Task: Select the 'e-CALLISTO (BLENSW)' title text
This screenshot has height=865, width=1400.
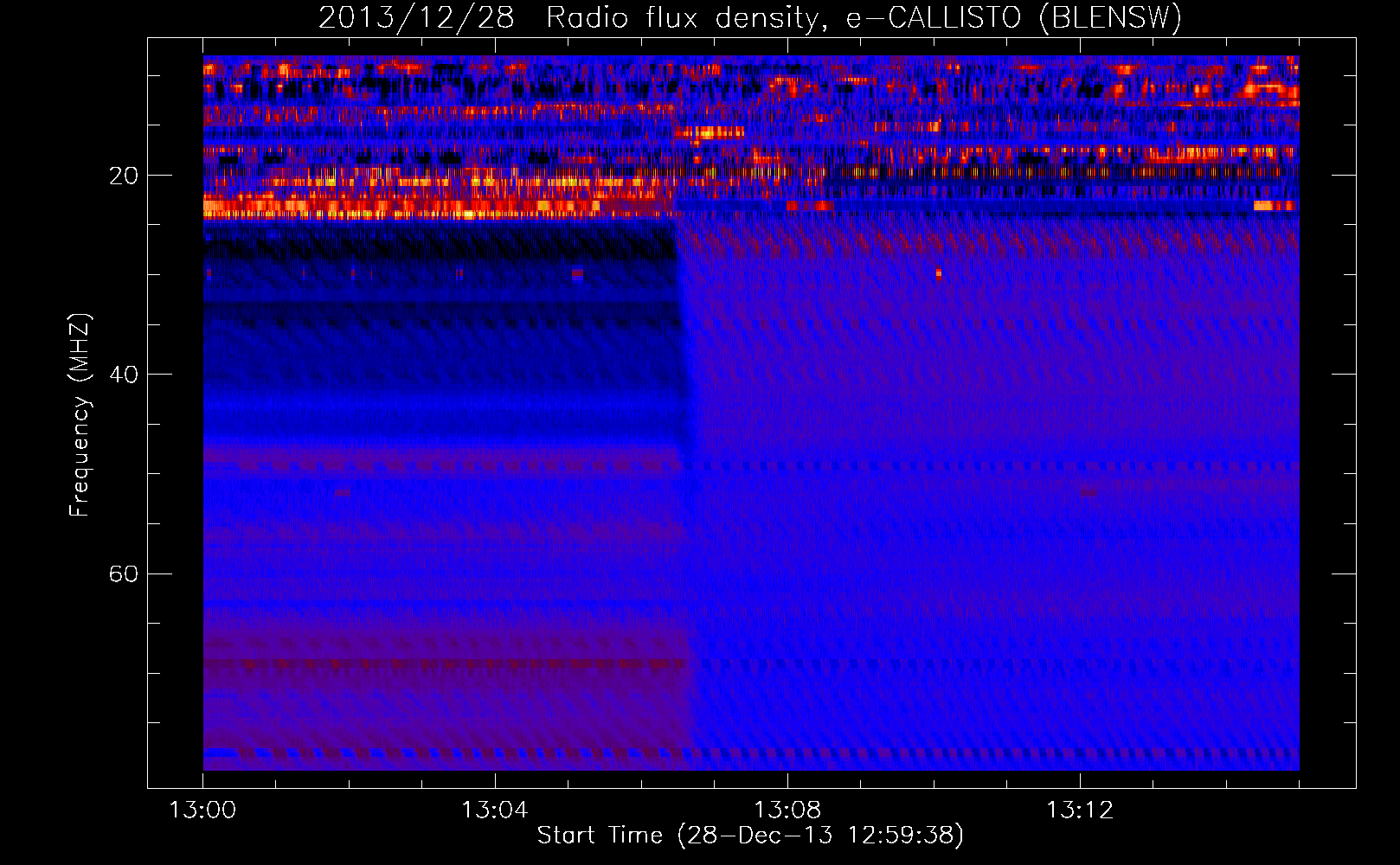Action: [x=1014, y=17]
